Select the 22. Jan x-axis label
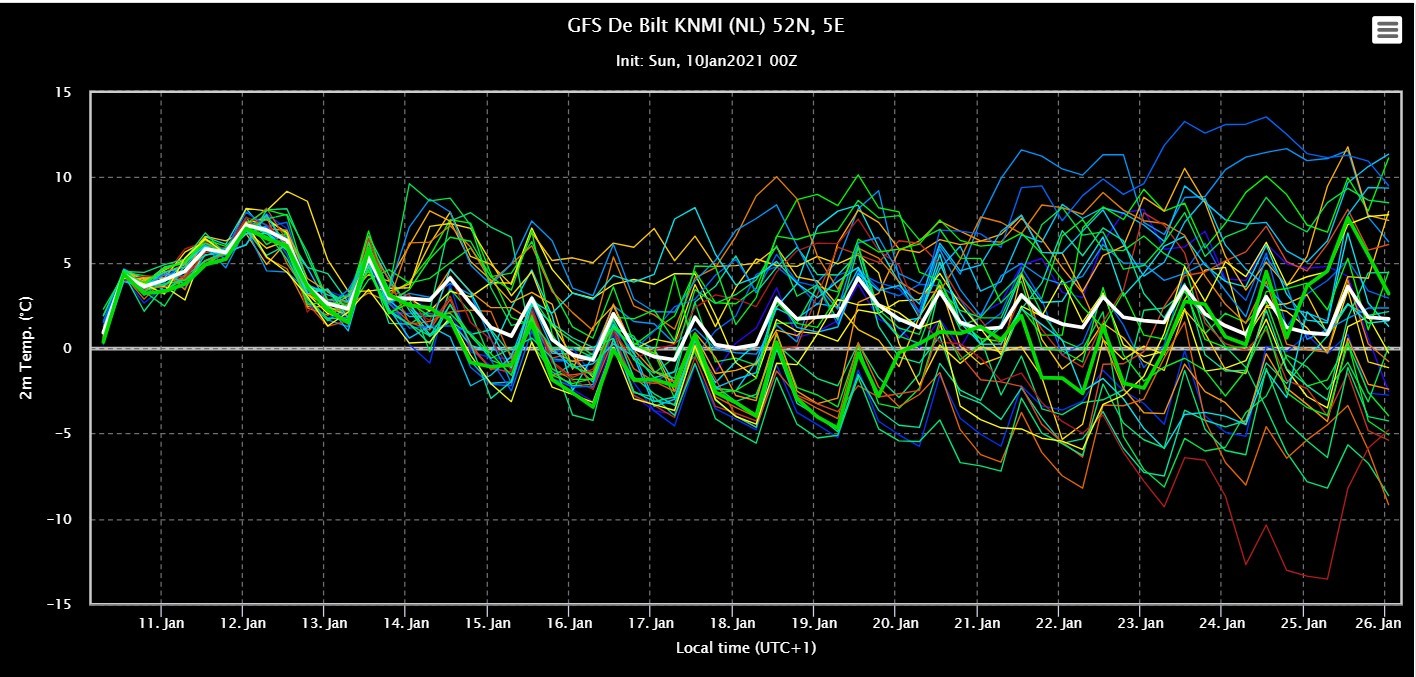The image size is (1416, 677). [1058, 623]
